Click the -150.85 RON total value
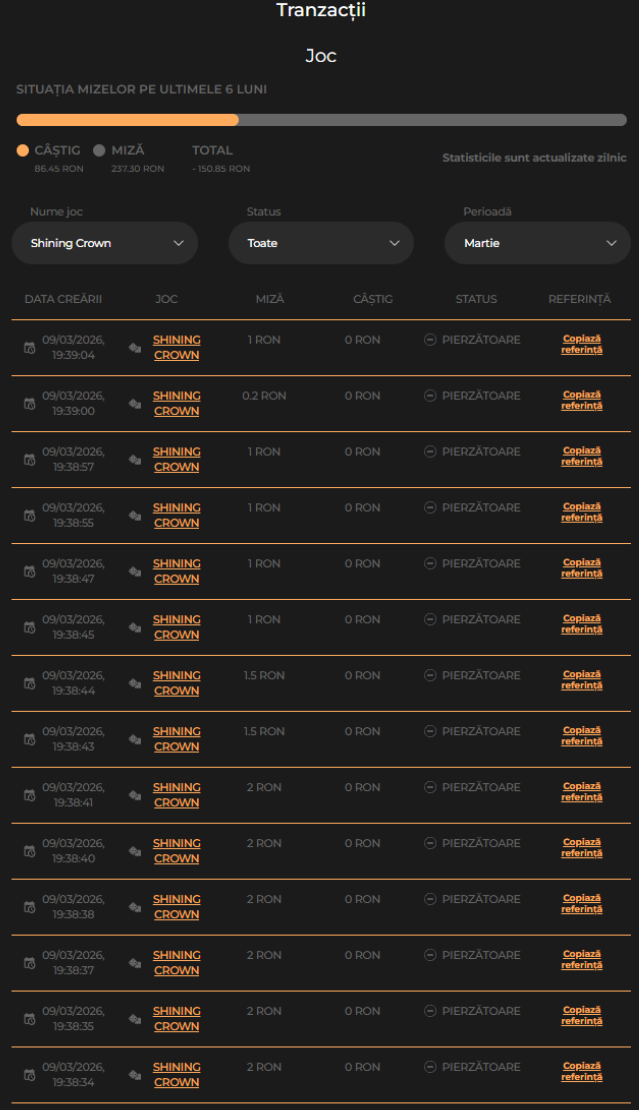 point(221,169)
